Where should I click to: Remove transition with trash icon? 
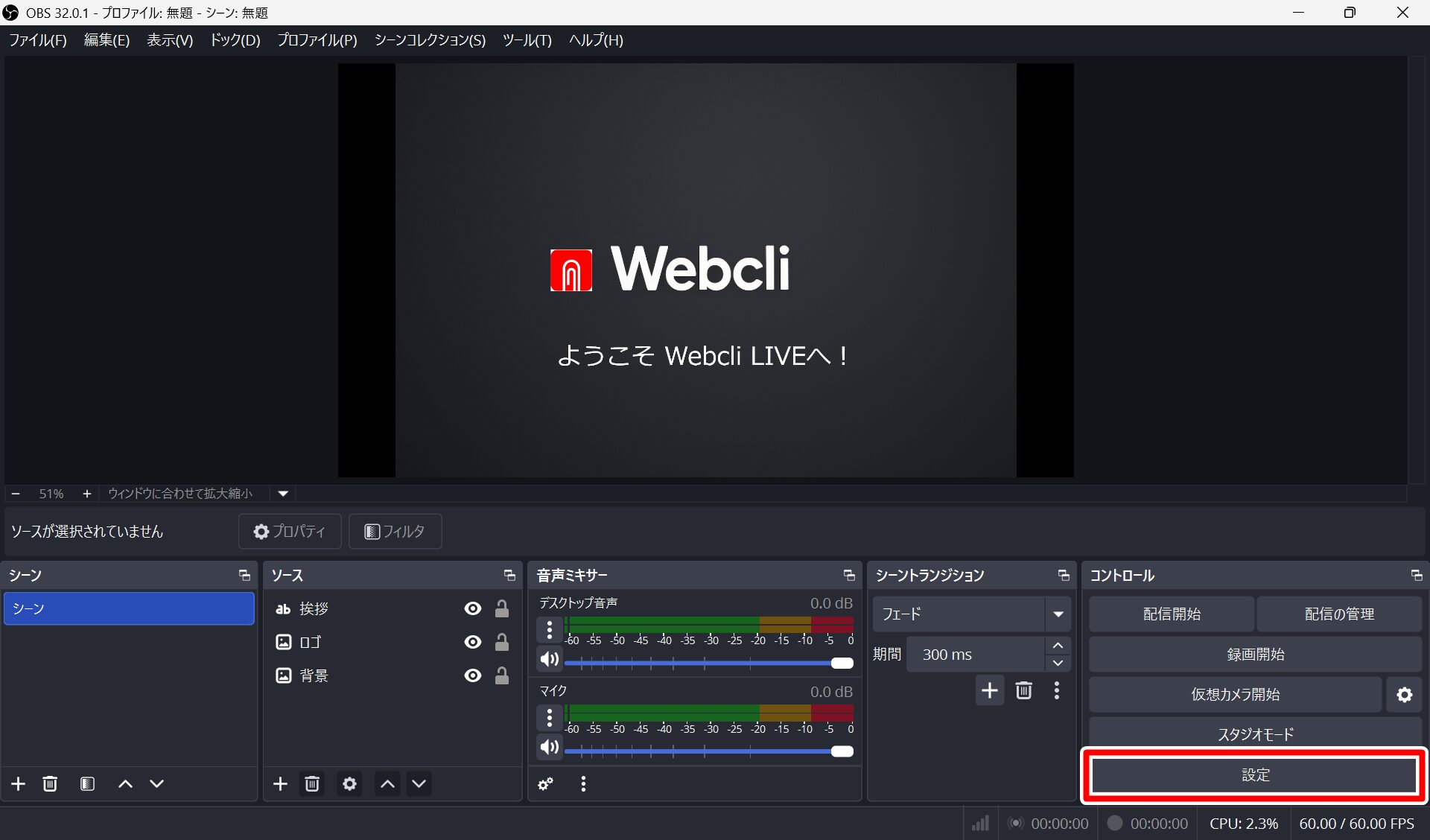(1023, 690)
